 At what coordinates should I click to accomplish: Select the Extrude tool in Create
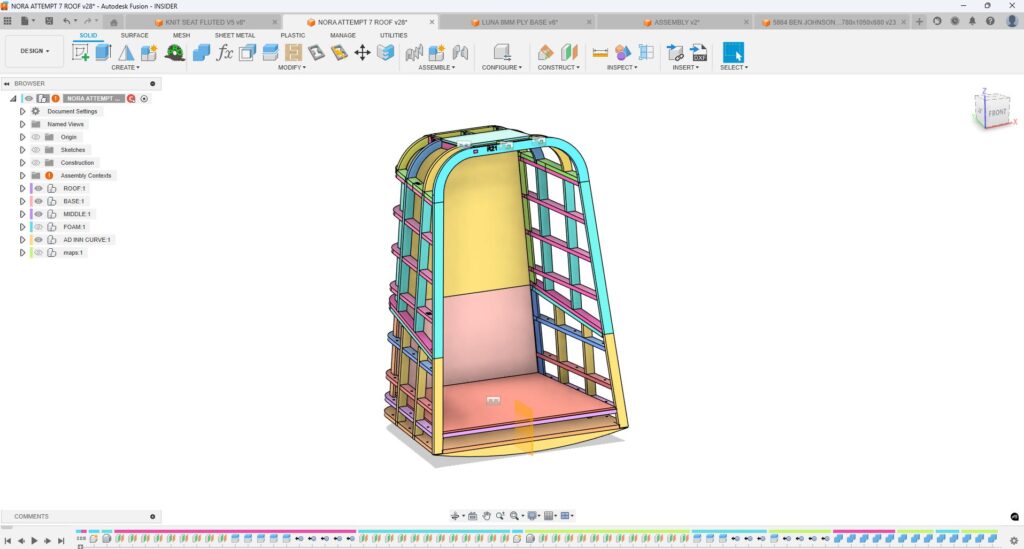pyautogui.click(x=103, y=52)
